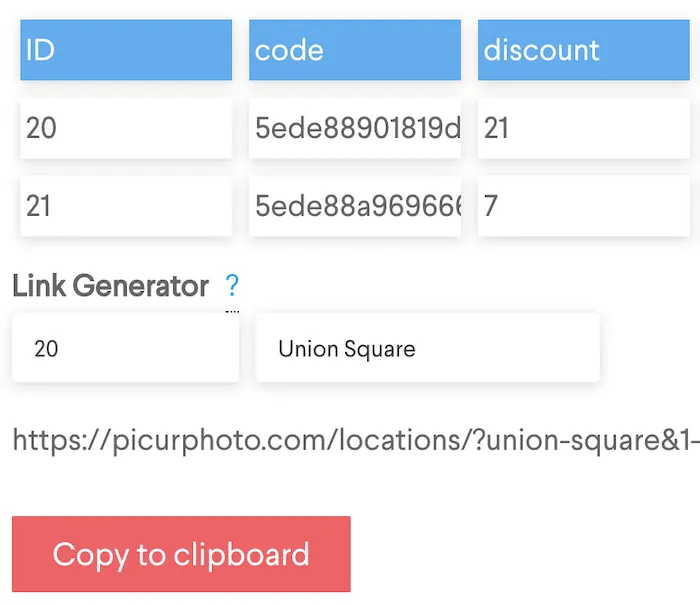Open the help tooltip beside Link Generator

click(x=232, y=287)
